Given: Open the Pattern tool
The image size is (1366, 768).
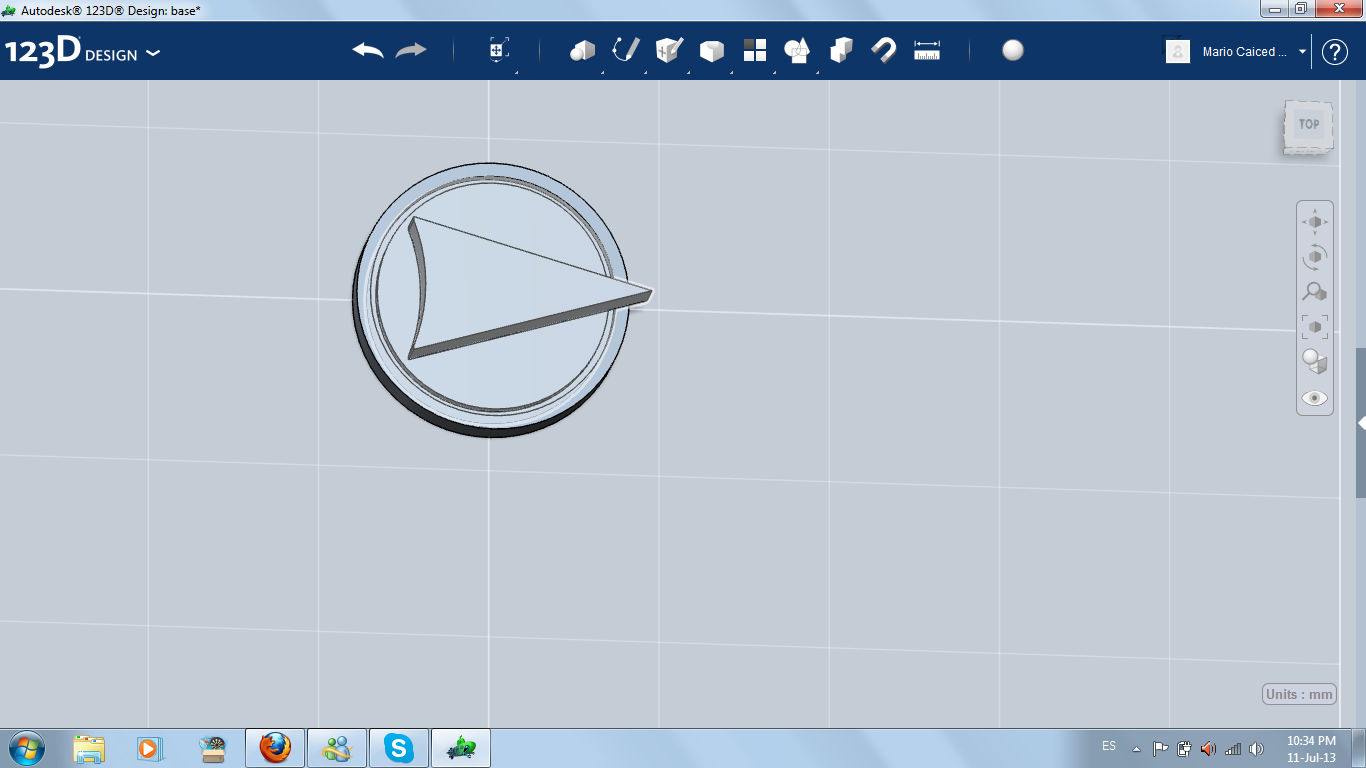Looking at the screenshot, I should [x=755, y=50].
